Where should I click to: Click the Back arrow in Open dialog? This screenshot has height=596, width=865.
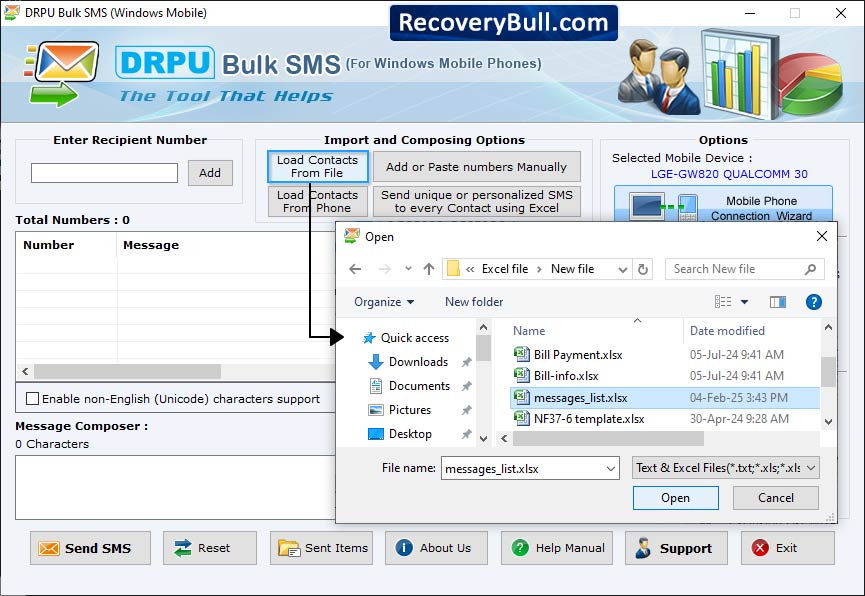point(355,269)
